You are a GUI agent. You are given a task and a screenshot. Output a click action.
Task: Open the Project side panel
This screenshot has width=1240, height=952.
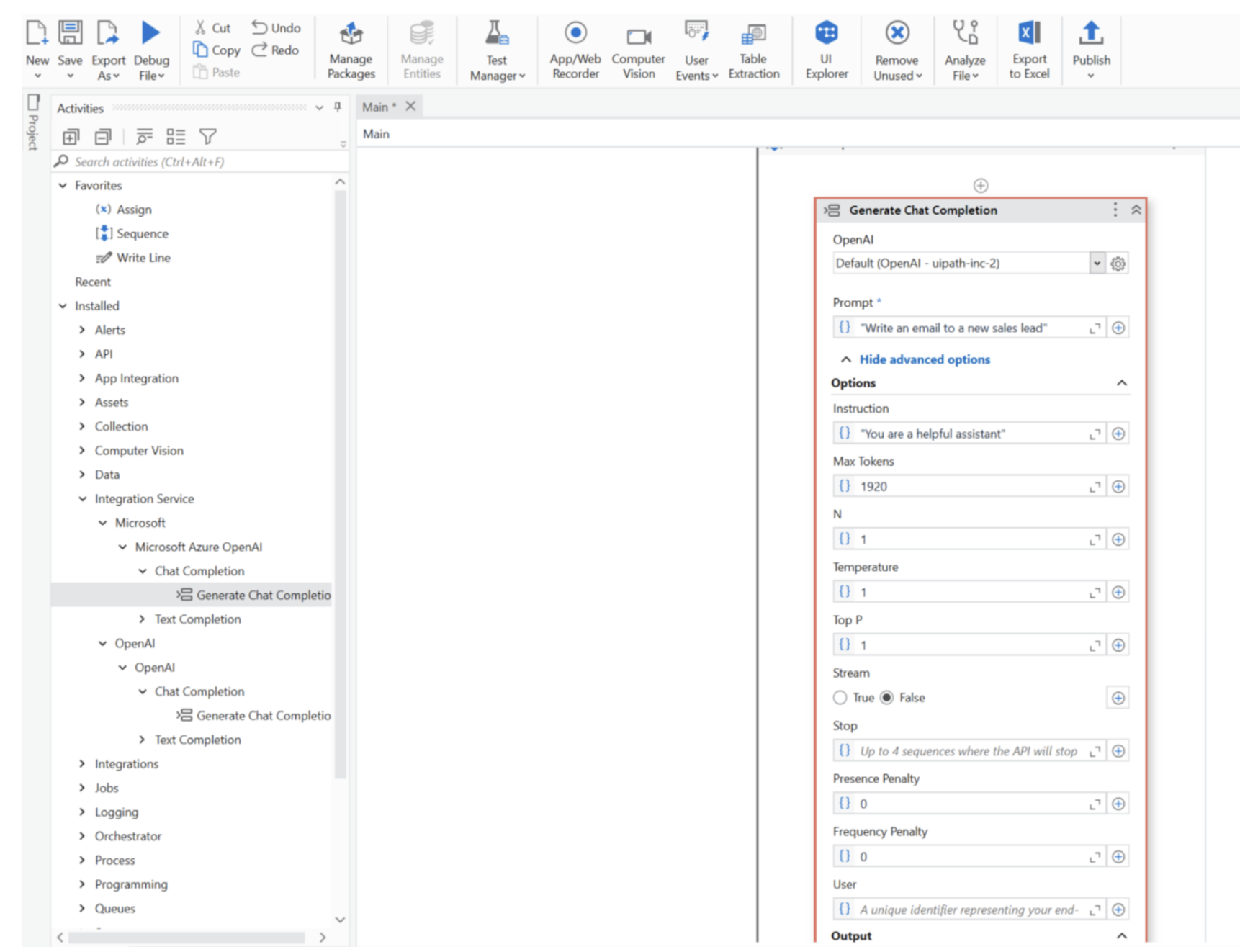(x=33, y=122)
